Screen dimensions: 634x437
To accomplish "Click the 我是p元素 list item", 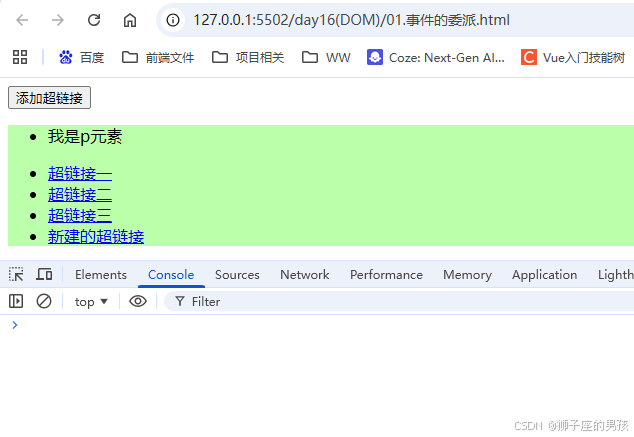I will click(x=85, y=137).
